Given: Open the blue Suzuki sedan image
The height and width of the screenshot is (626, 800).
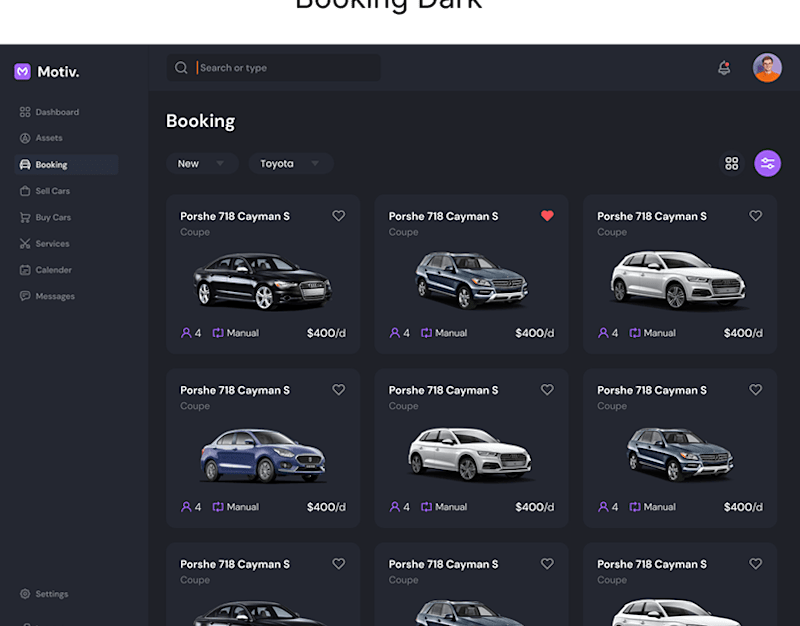Looking at the screenshot, I should coord(263,456).
